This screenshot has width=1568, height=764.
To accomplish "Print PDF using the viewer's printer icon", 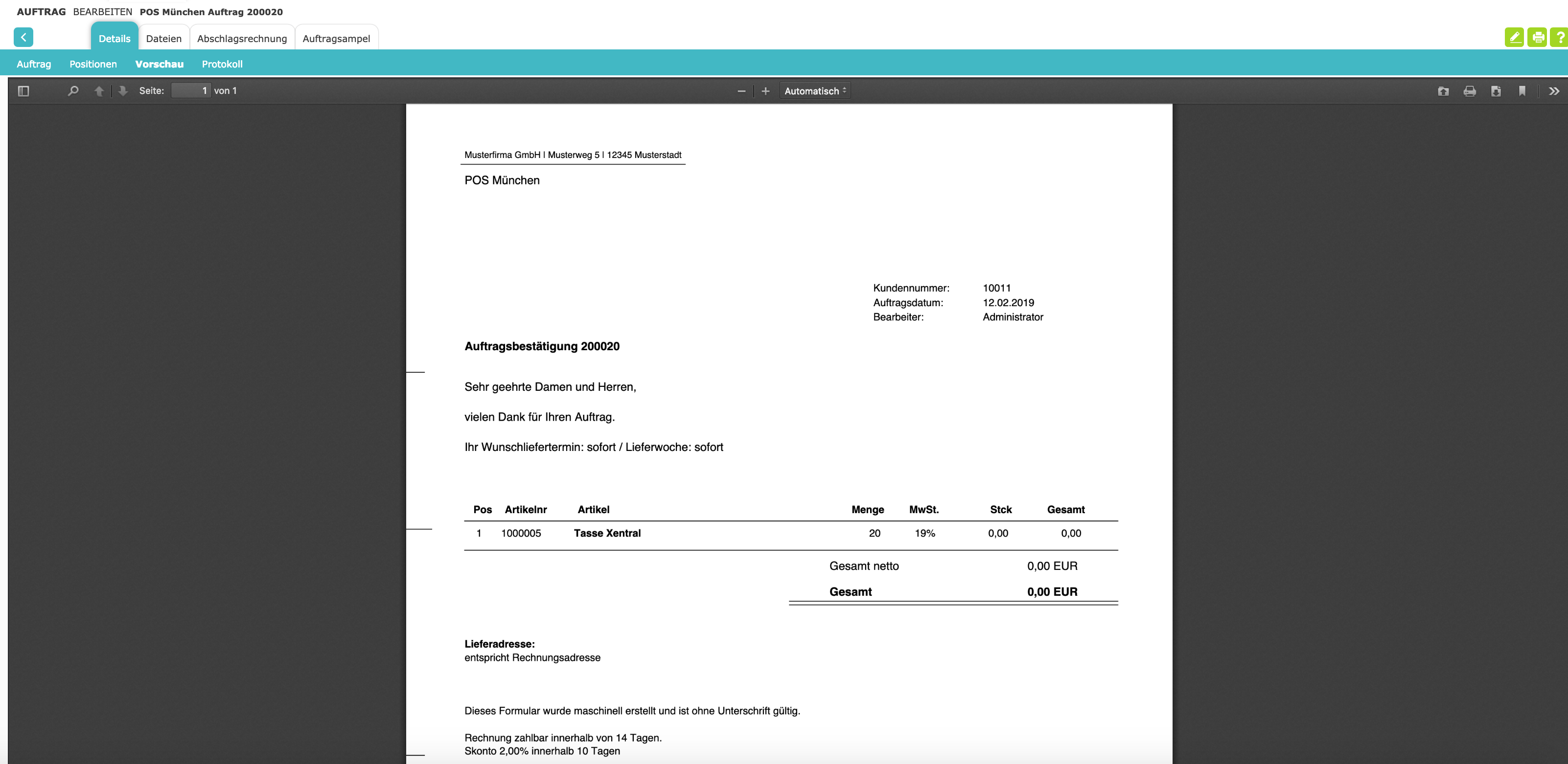I will (1470, 91).
